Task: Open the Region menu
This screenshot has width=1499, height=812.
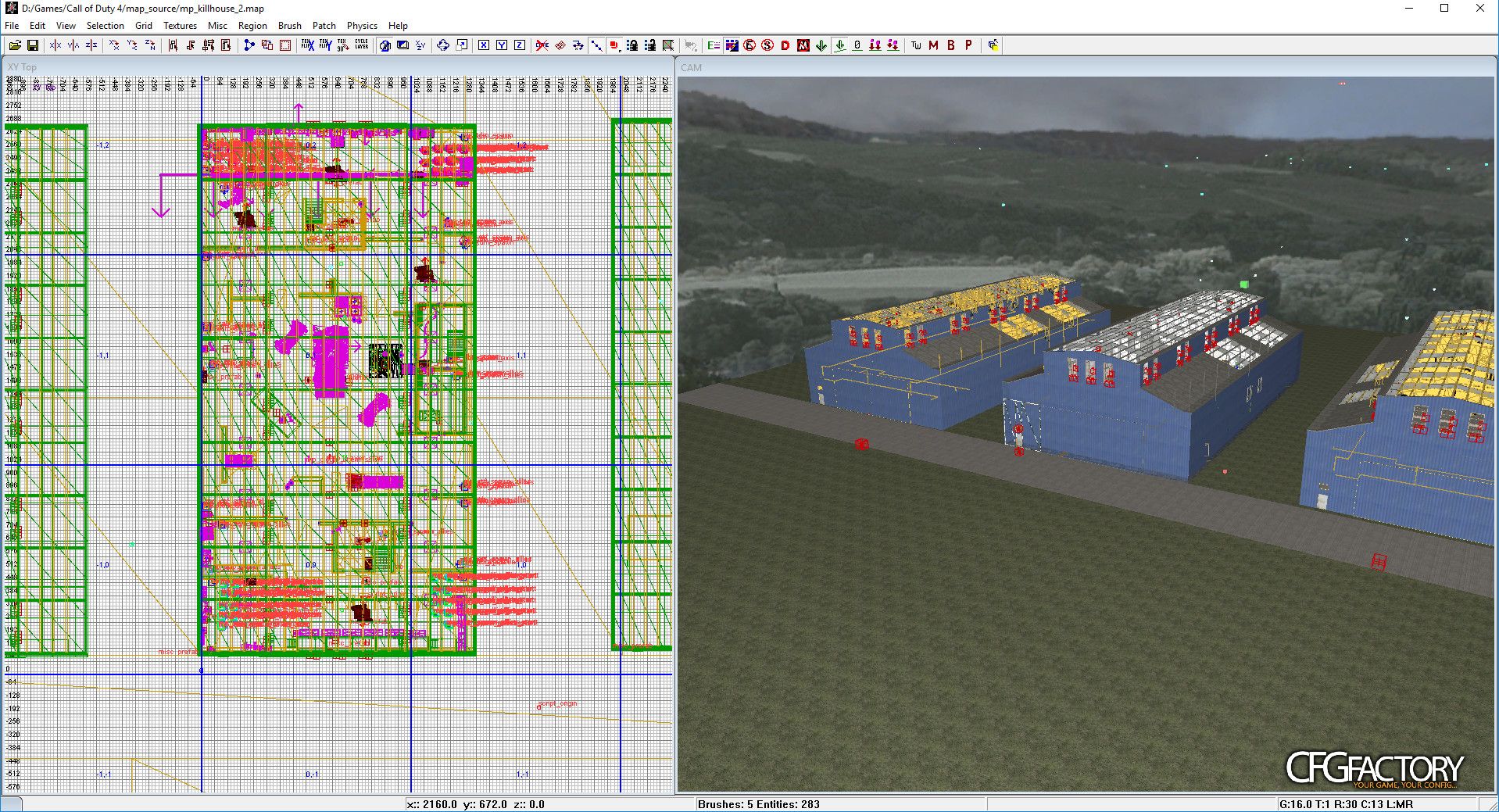Action: click(x=252, y=25)
